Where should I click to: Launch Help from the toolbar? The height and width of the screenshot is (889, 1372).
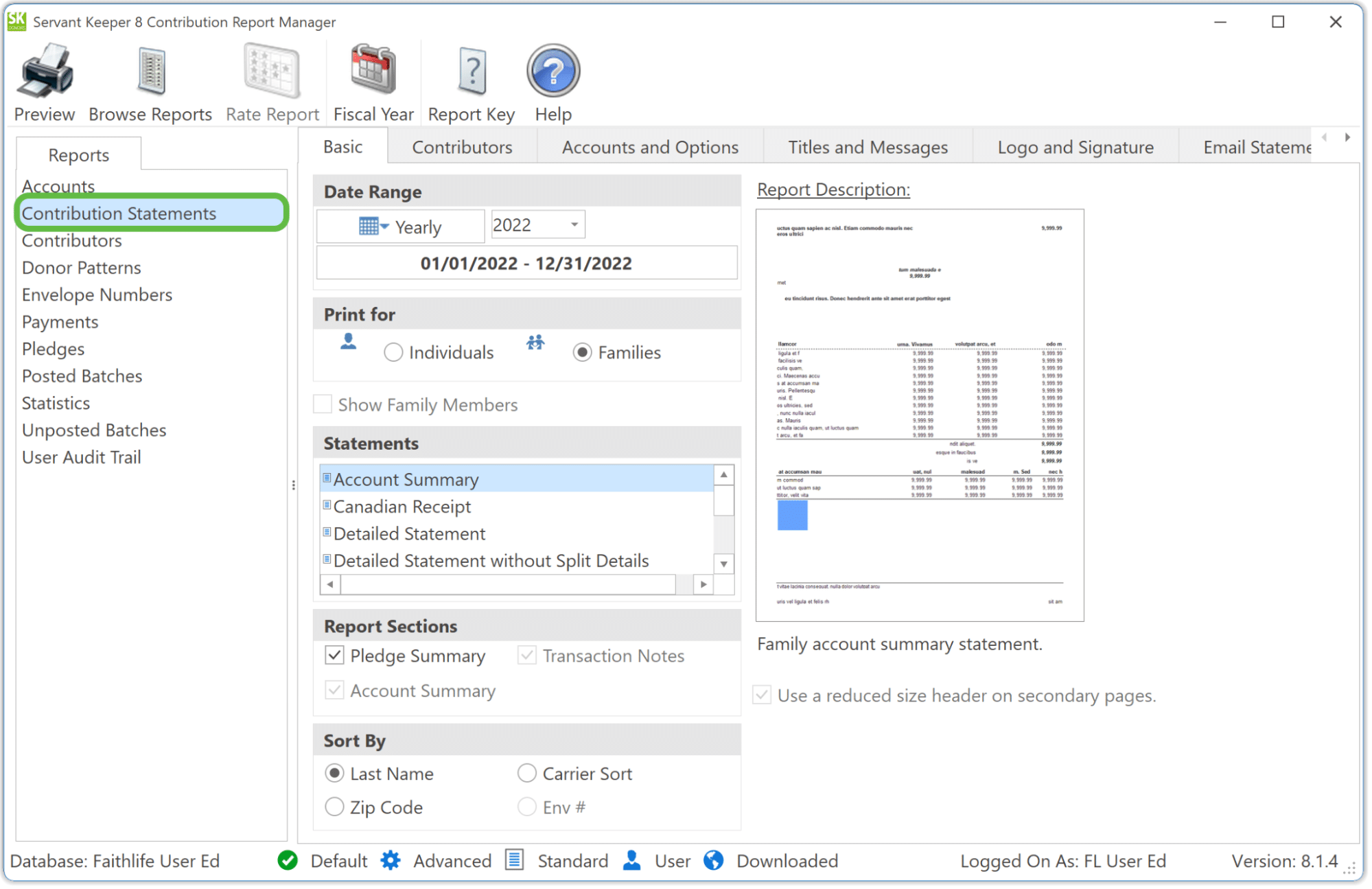pos(553,71)
